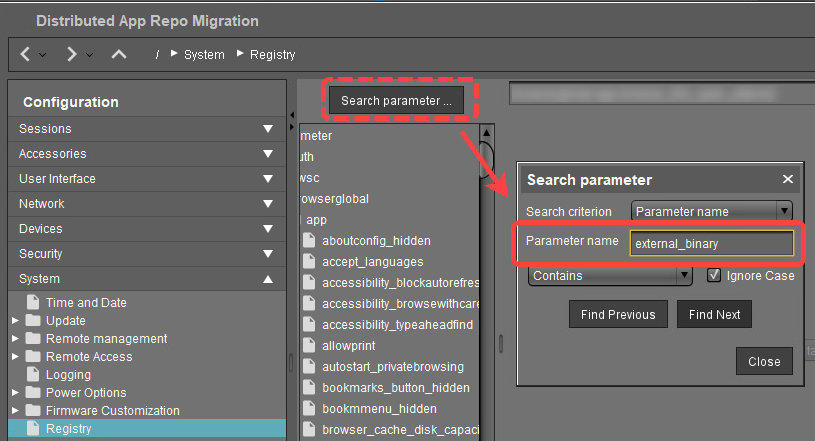Viewport: 815px width, 441px height.
Task: Expand the Power Options tree node
Action: click(x=15, y=393)
